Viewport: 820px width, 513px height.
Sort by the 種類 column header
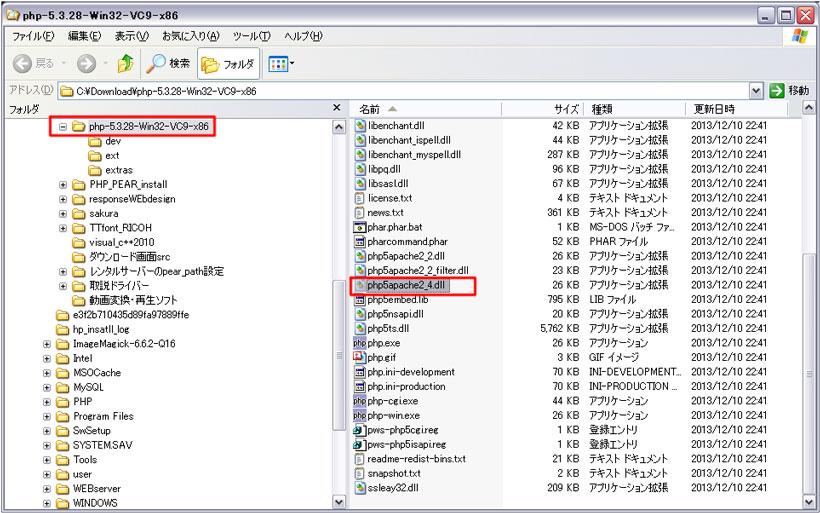[x=634, y=109]
